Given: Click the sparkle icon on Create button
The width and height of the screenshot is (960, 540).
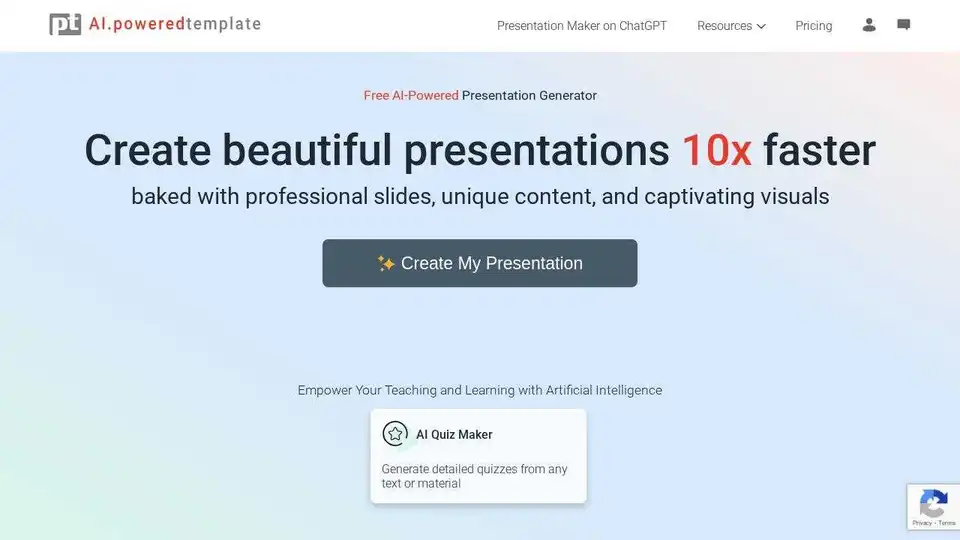Looking at the screenshot, I should coord(386,263).
